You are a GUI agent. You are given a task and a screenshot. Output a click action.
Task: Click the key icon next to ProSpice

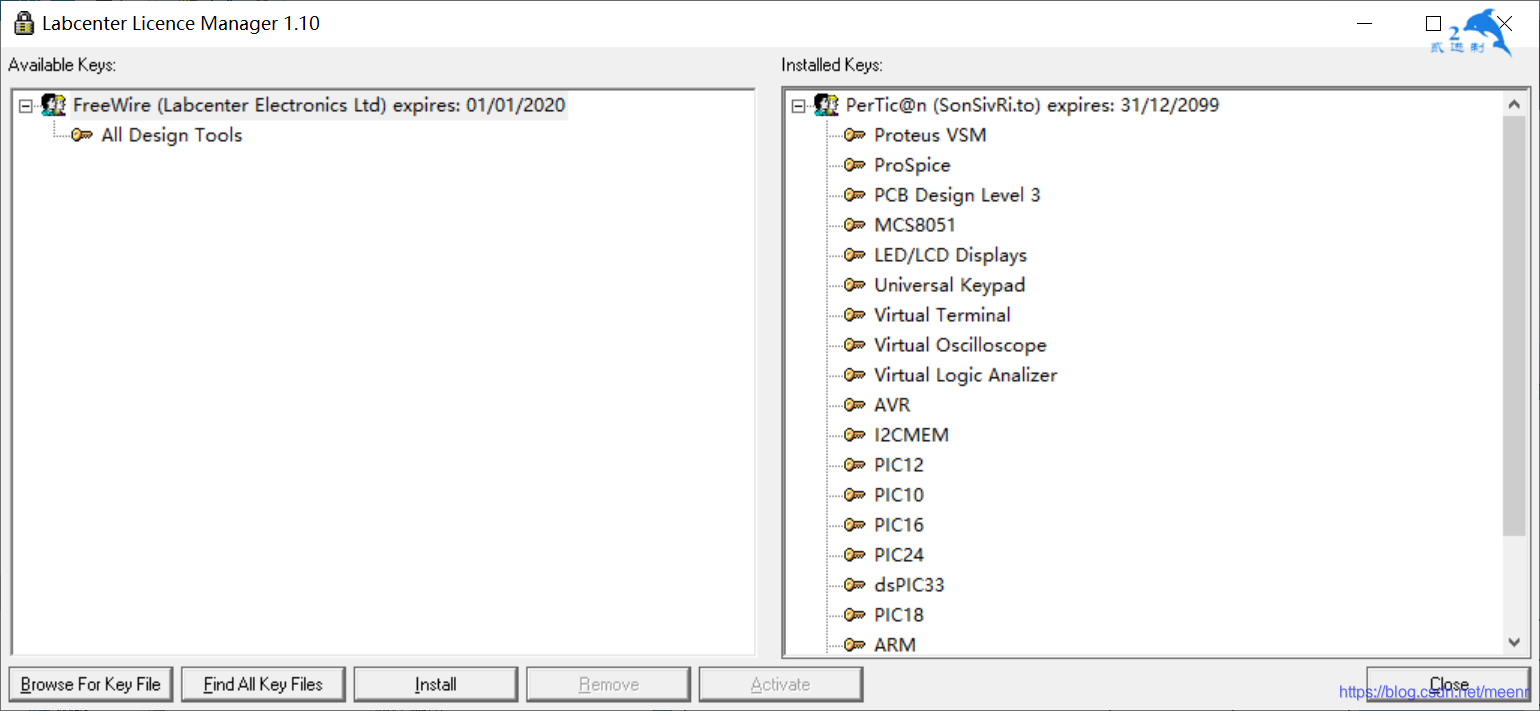[855, 165]
